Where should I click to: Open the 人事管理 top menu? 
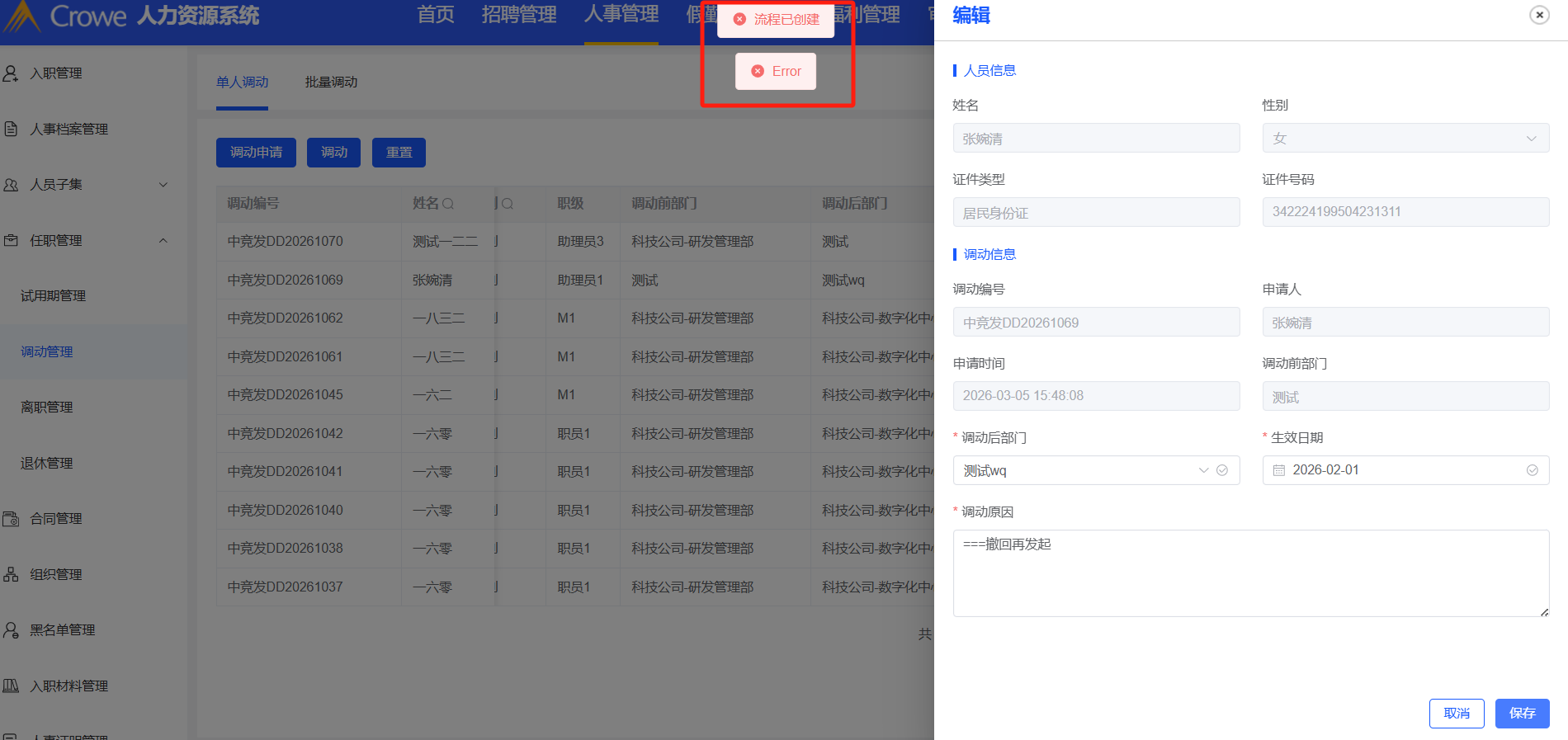[621, 15]
